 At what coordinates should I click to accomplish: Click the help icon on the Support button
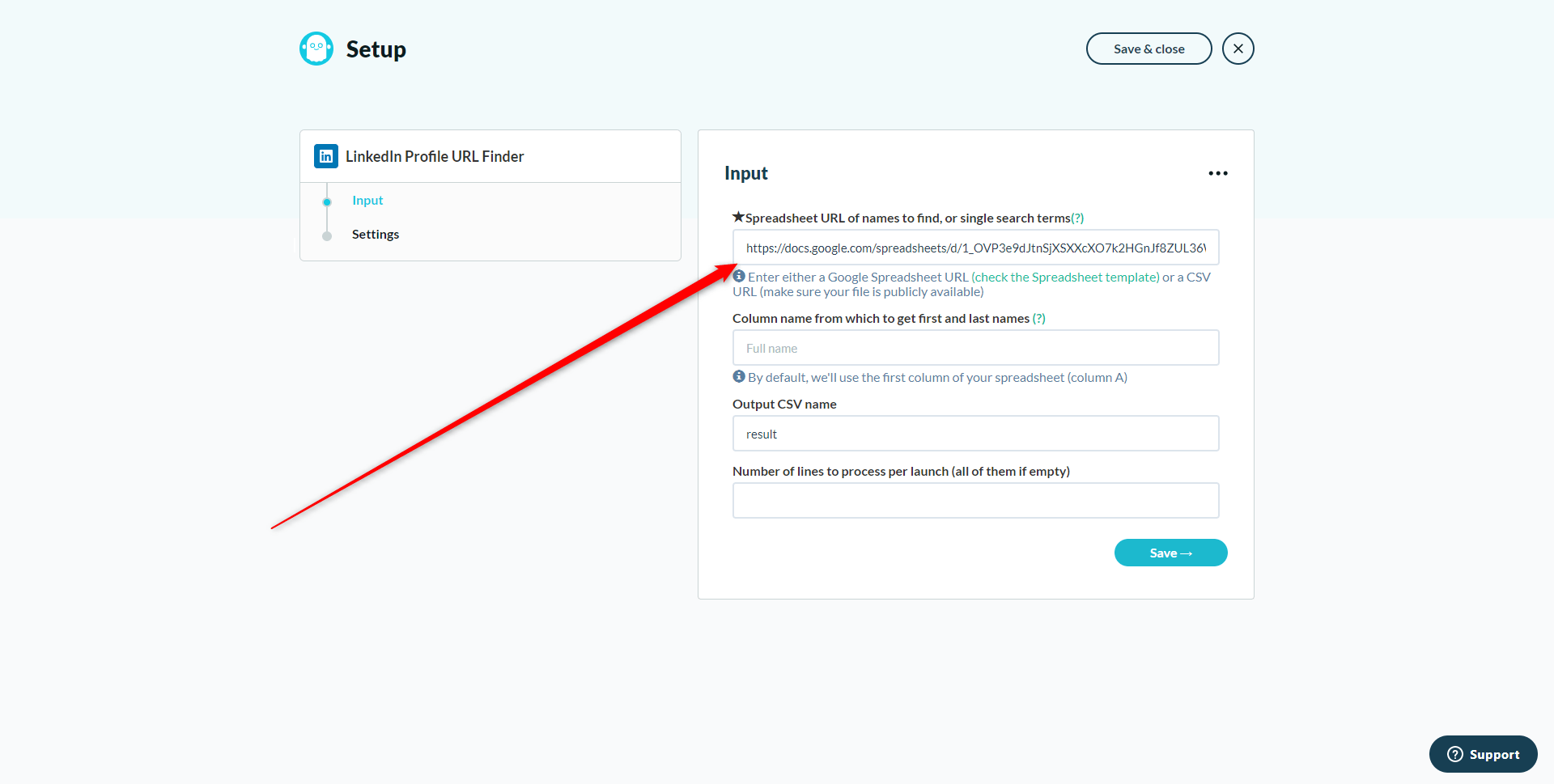1455,754
